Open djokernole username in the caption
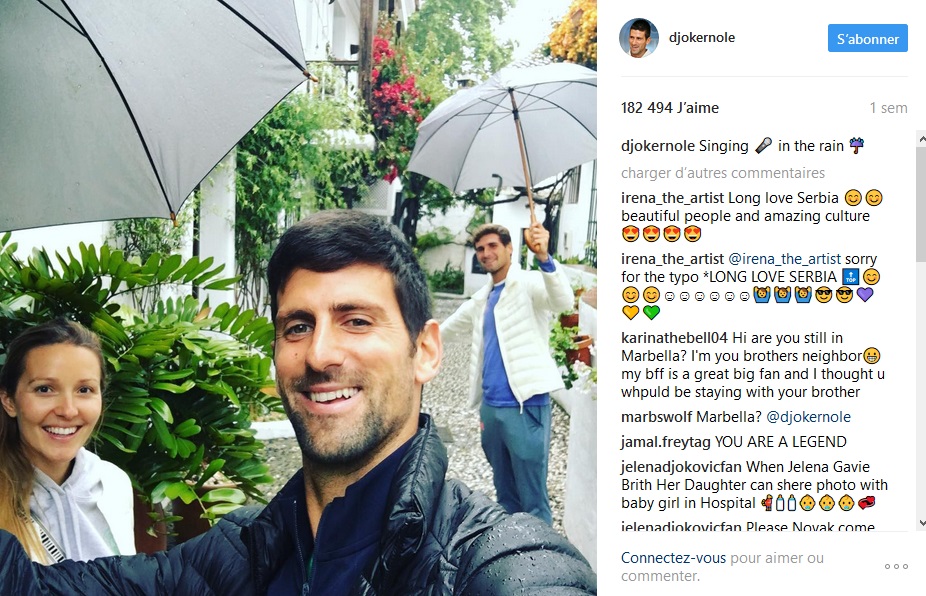The width and height of the screenshot is (926, 596). (x=655, y=146)
